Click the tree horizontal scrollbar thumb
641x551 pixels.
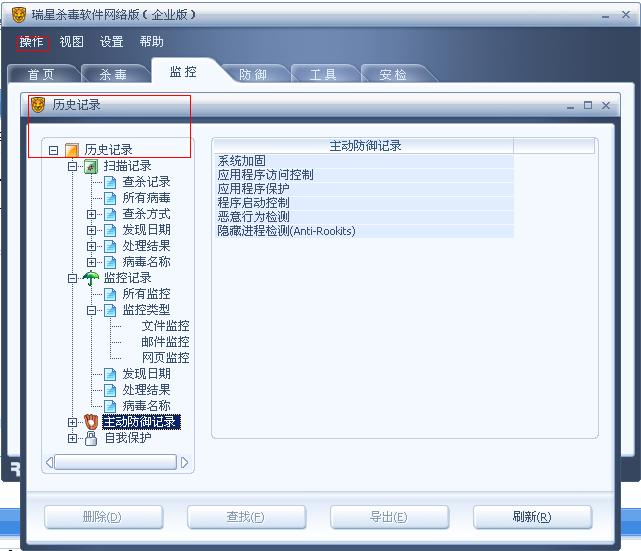116,462
